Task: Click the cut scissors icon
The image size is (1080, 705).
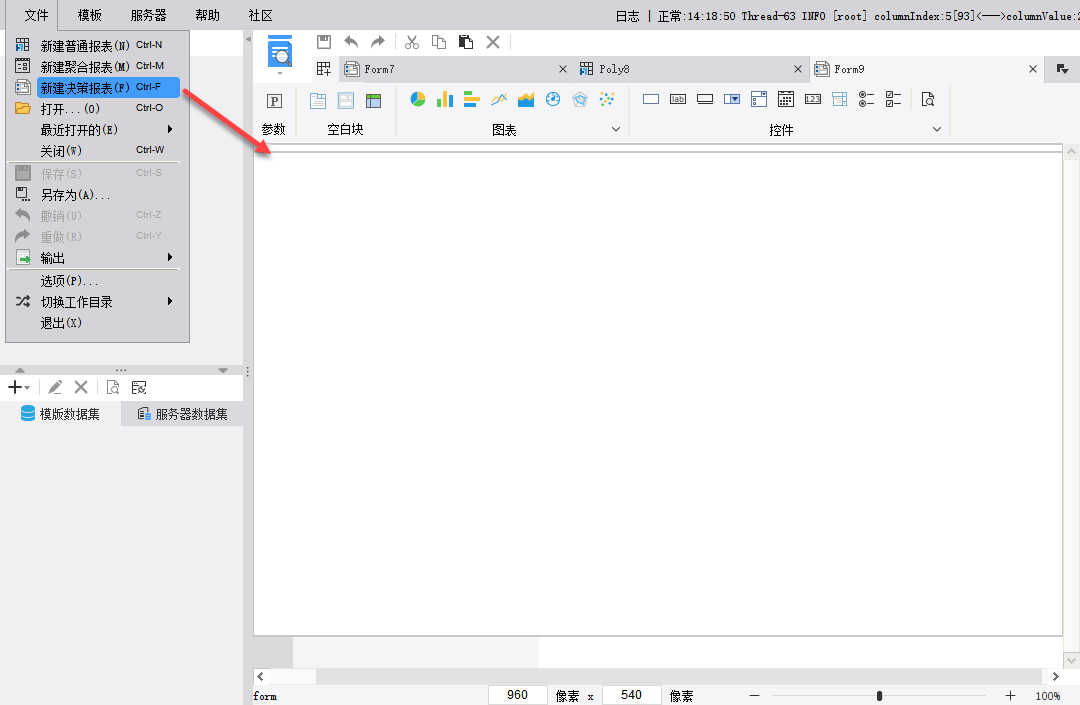Action: [x=412, y=43]
